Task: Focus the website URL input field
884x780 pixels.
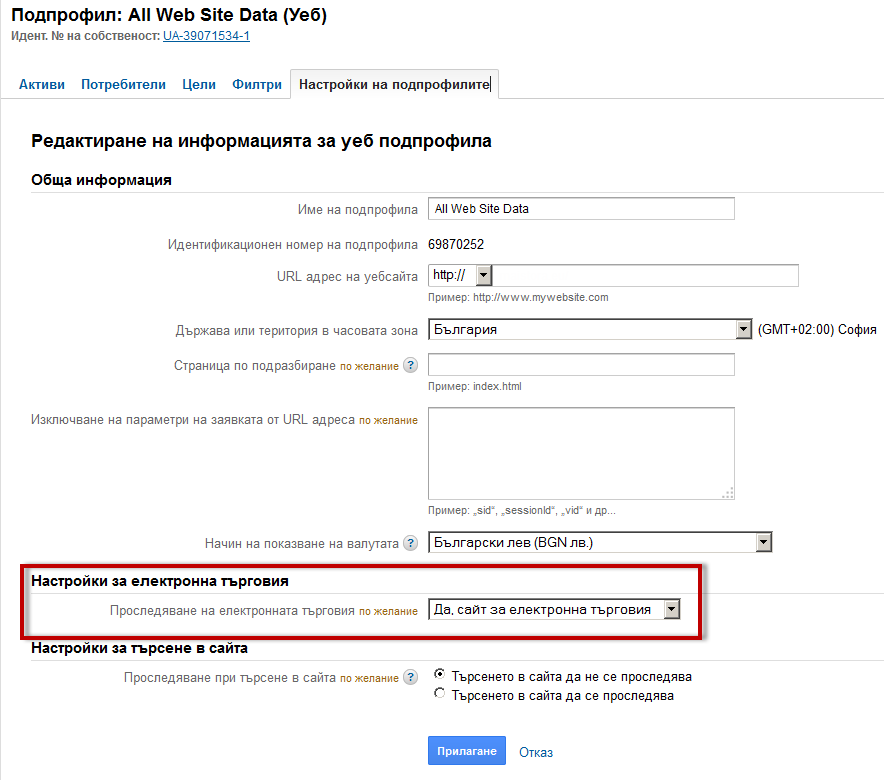Action: point(645,275)
